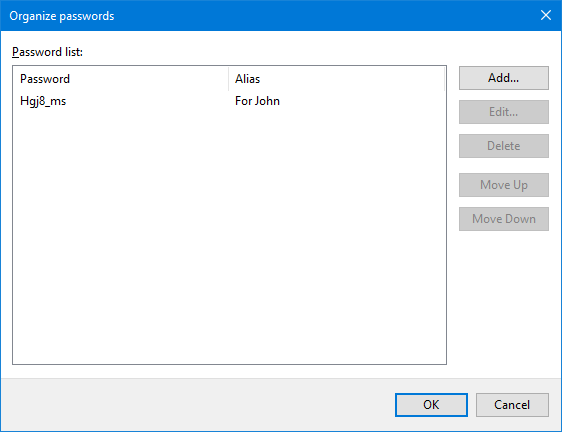This screenshot has height=432, width=562.
Task: Open the Add... password dialog
Action: tap(504, 78)
